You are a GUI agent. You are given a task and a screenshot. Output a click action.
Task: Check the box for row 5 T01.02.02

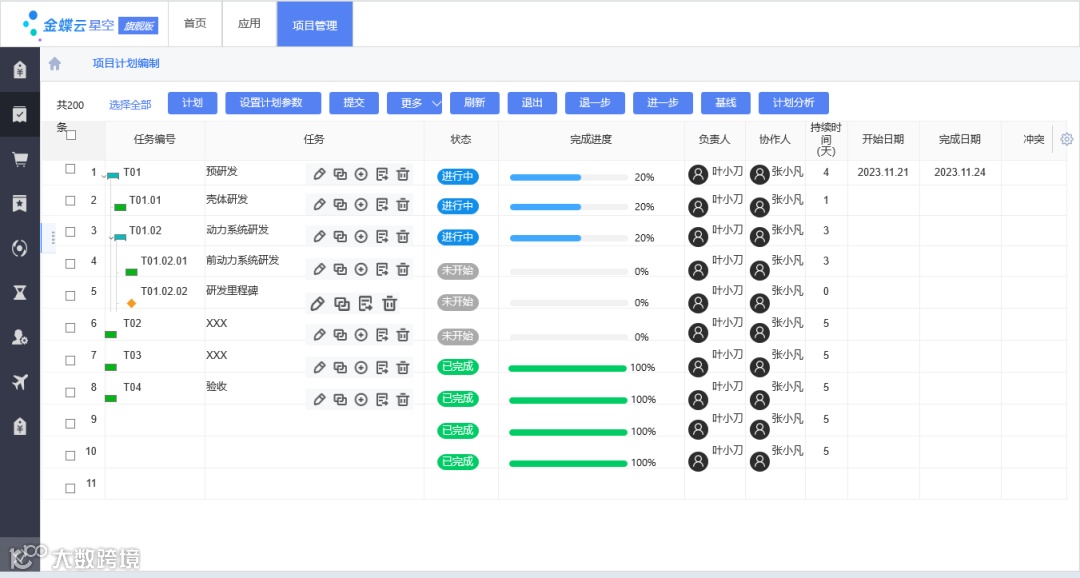tap(70, 296)
